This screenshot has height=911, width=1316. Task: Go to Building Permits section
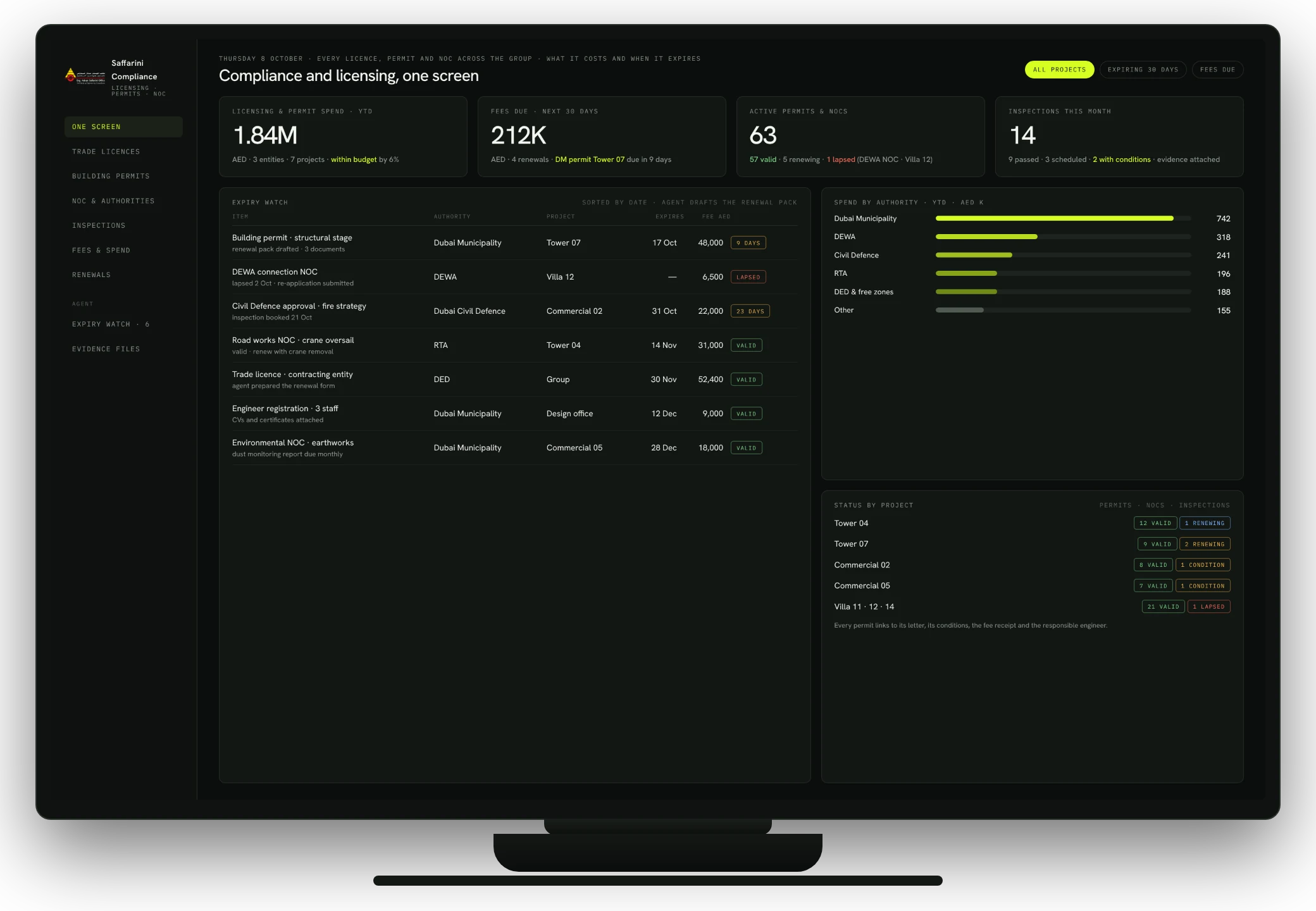[123, 176]
